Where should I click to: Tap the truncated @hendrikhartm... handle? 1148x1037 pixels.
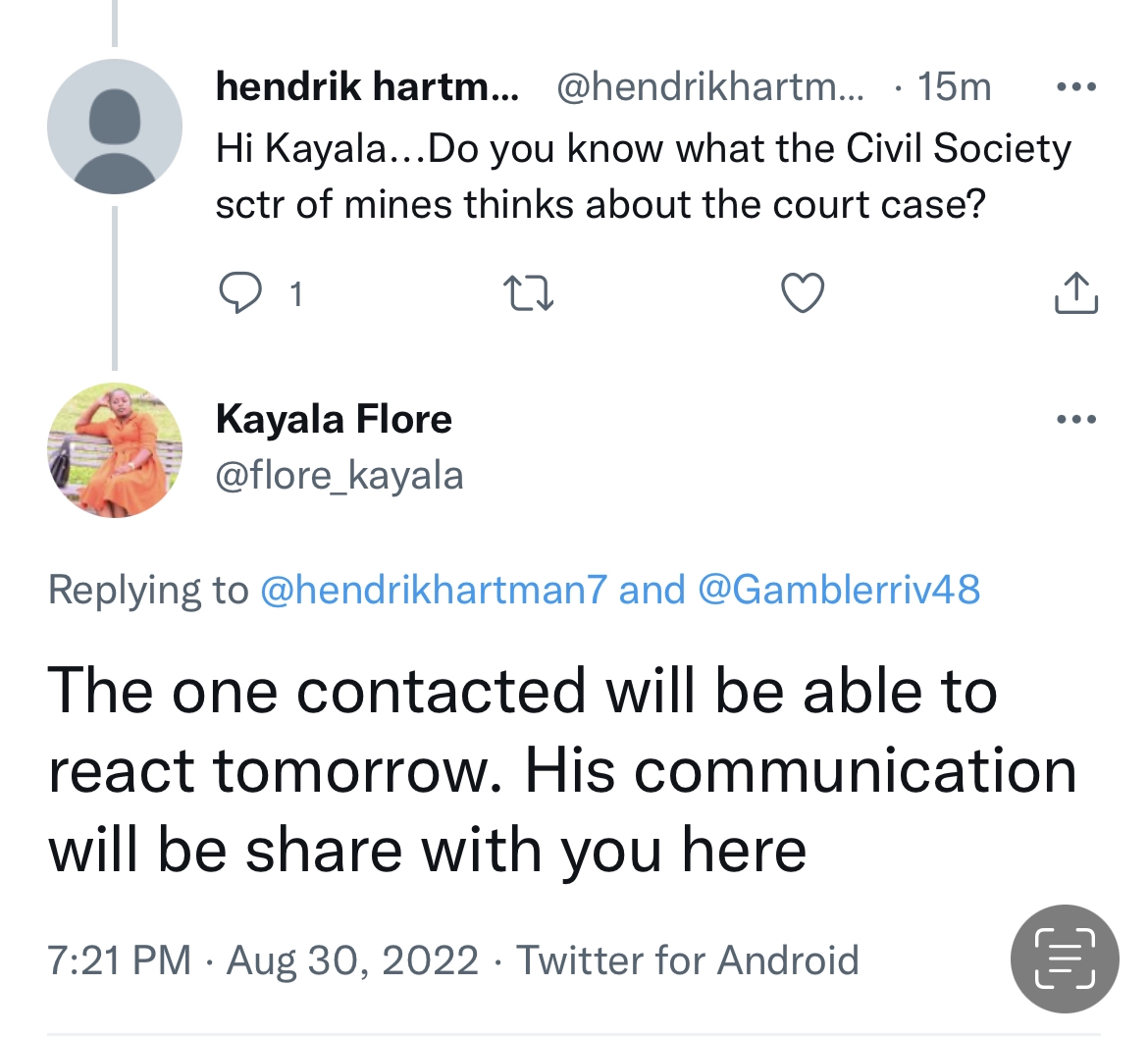coord(711,87)
